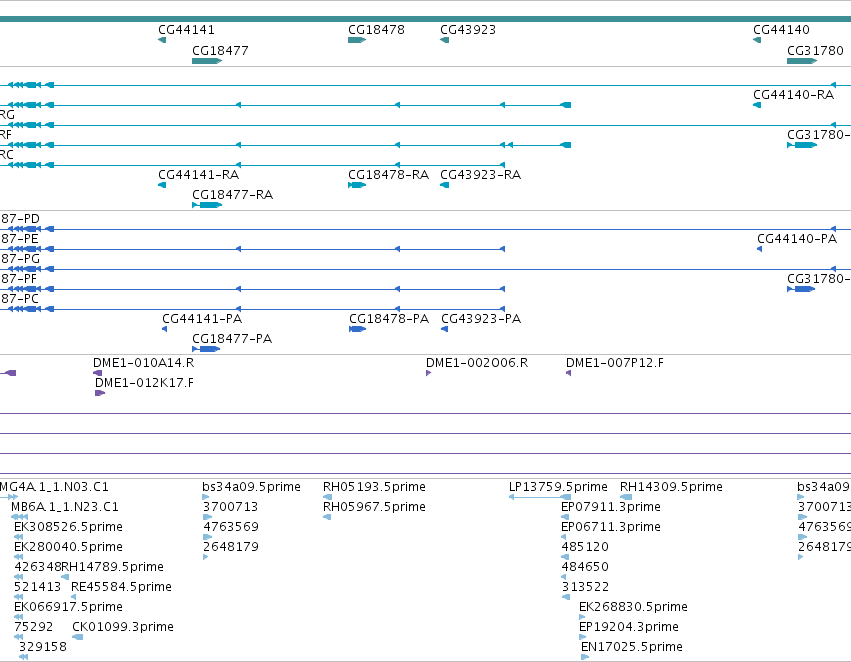Click the DME1-012K17.F purple arrow glyph
The image size is (851, 662).
[100, 393]
